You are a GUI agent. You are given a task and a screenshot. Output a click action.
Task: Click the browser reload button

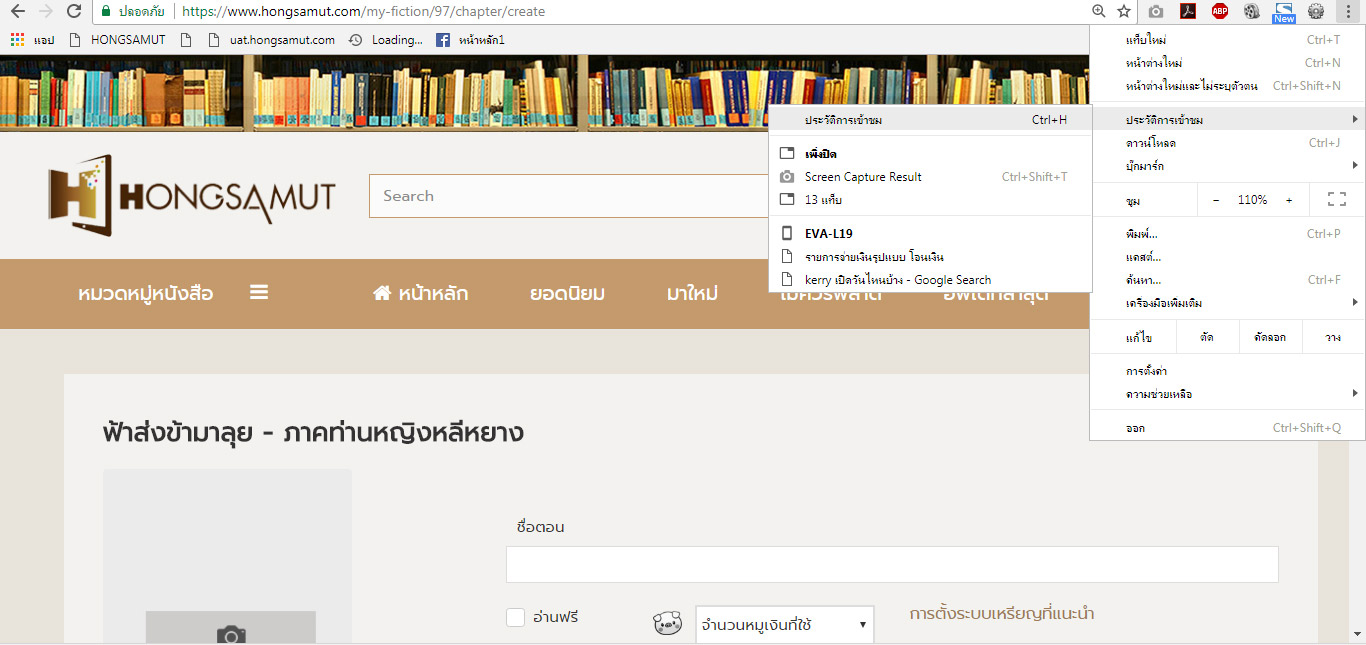pyautogui.click(x=73, y=11)
